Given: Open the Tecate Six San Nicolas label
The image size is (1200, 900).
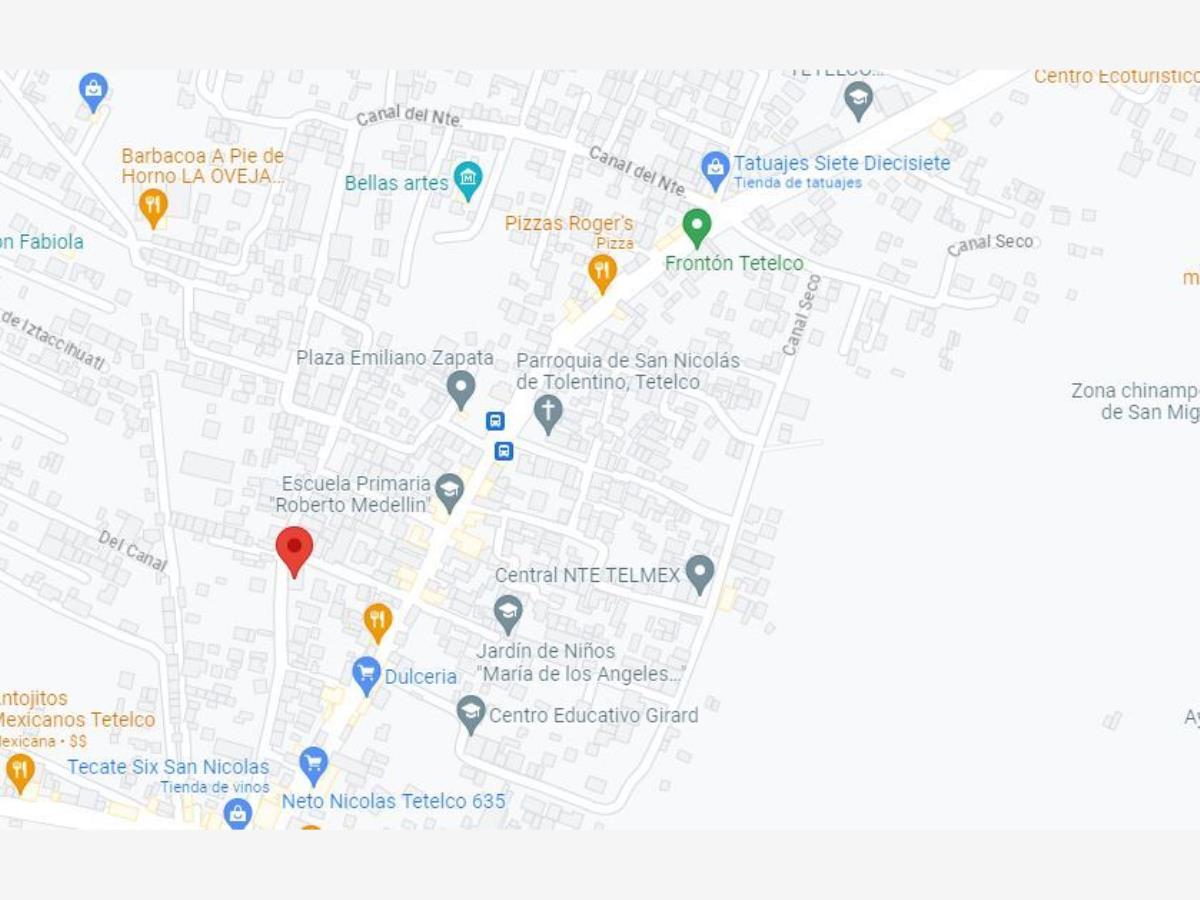Looking at the screenshot, I should tap(168, 767).
